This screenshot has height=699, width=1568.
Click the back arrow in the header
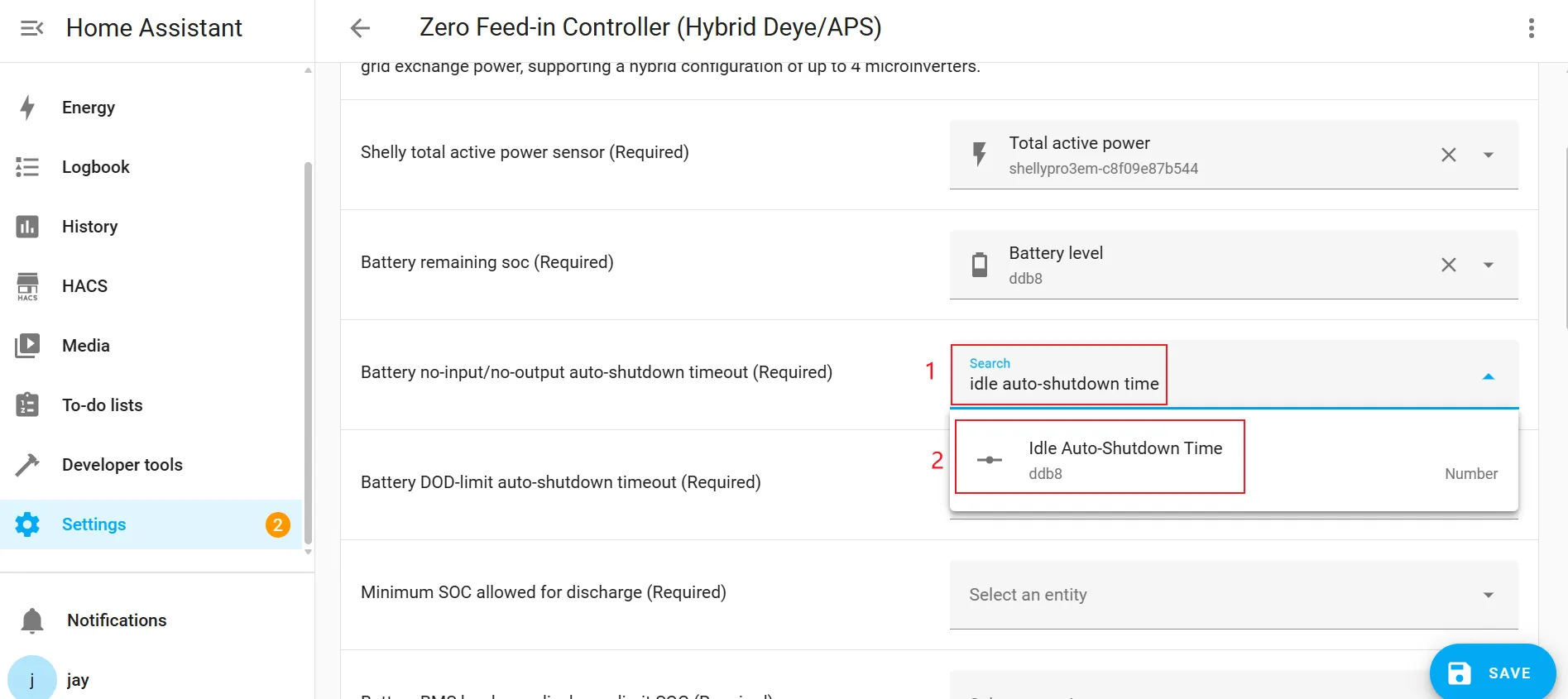[360, 28]
